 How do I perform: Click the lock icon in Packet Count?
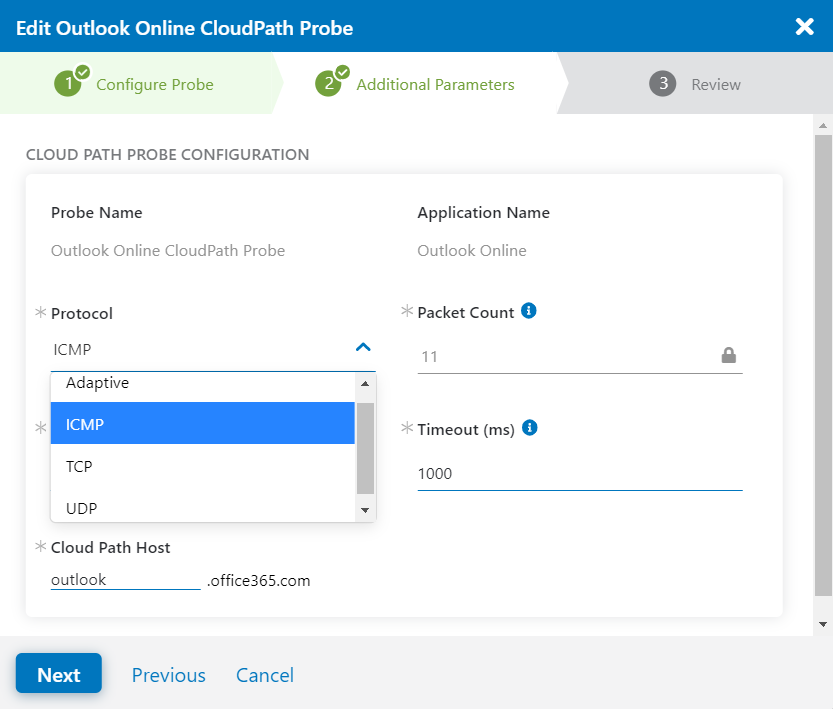pos(728,356)
